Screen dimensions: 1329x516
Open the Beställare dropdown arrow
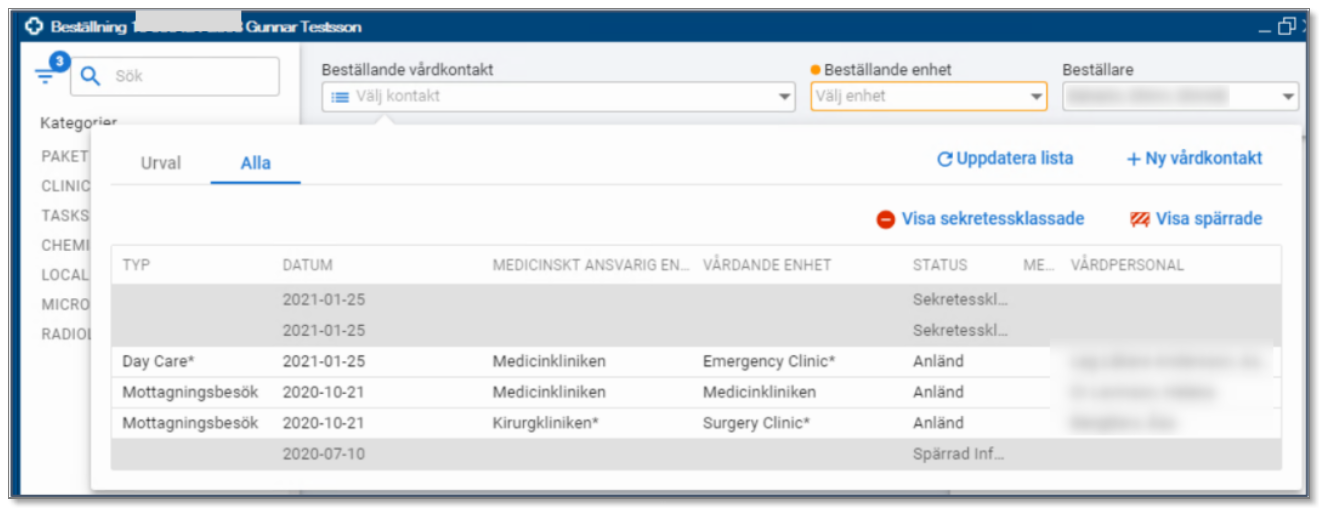pyautogui.click(x=1287, y=97)
